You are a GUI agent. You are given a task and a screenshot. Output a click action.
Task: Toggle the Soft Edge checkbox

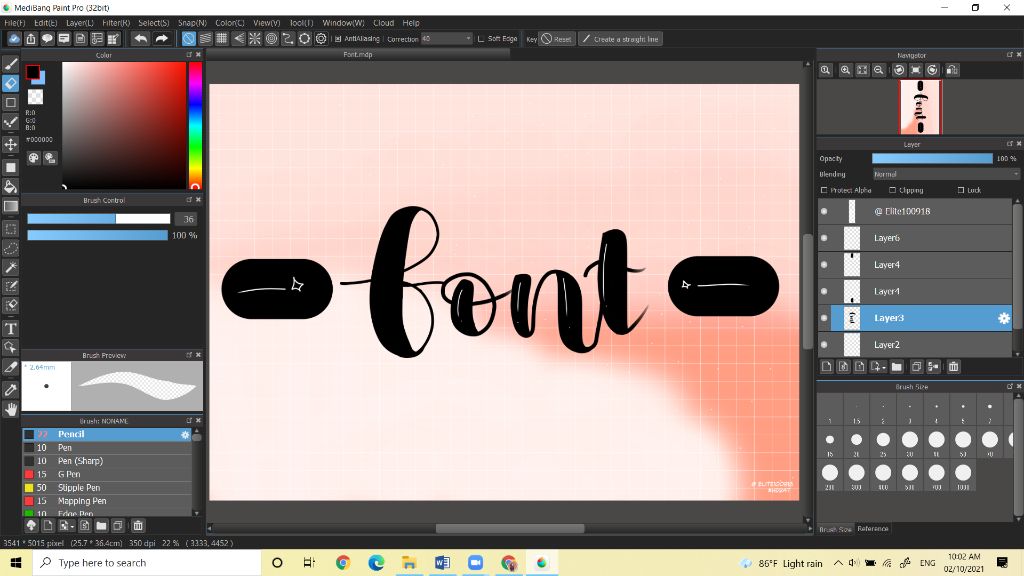[x=481, y=39]
